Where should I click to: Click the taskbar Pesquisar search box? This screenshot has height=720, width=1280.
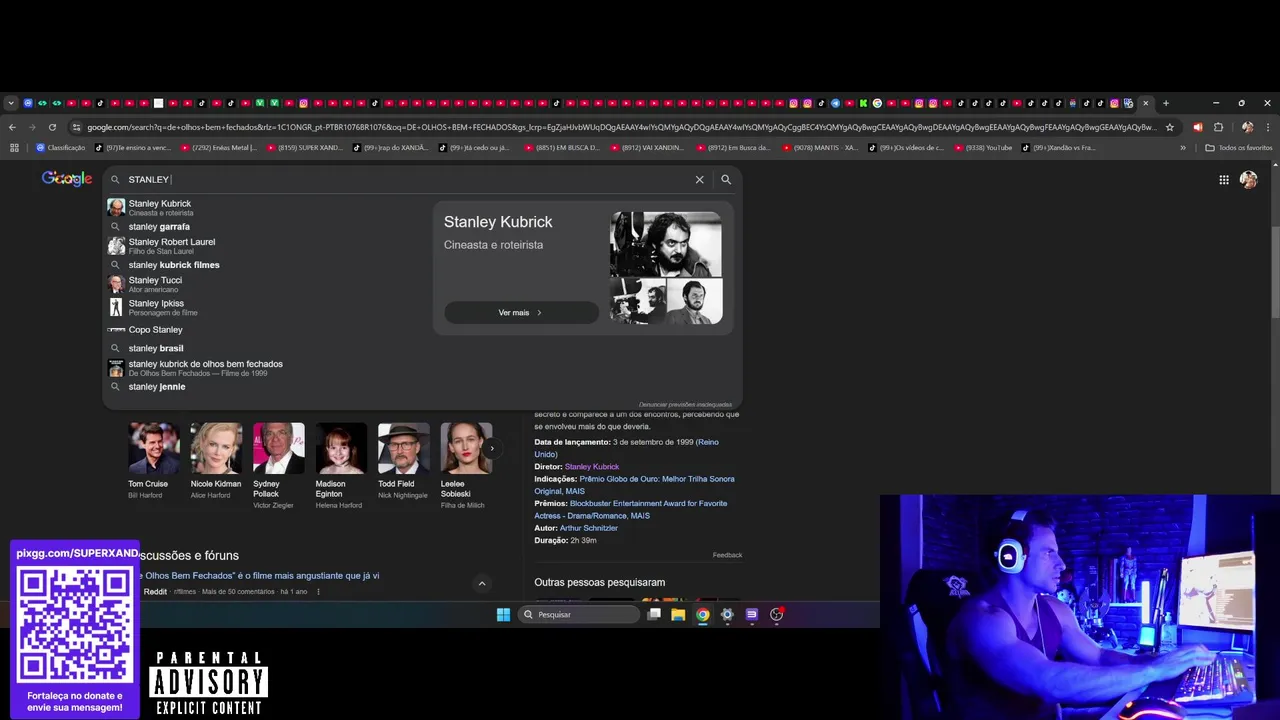coord(579,615)
